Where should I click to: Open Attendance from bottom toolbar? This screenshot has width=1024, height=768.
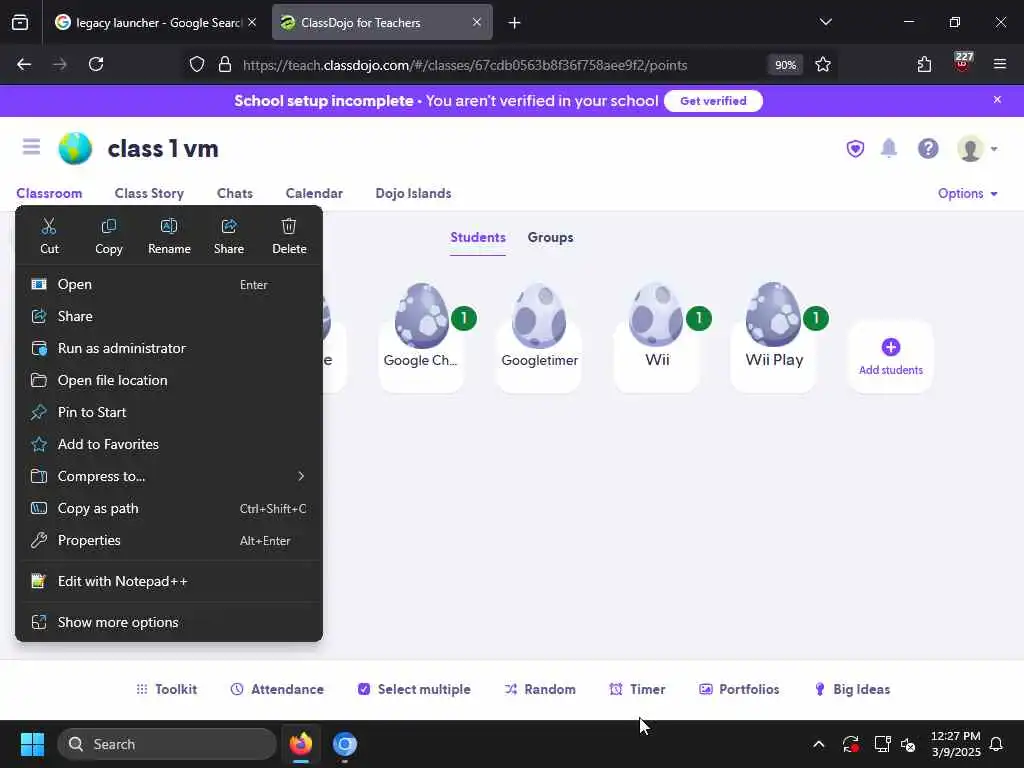(277, 689)
